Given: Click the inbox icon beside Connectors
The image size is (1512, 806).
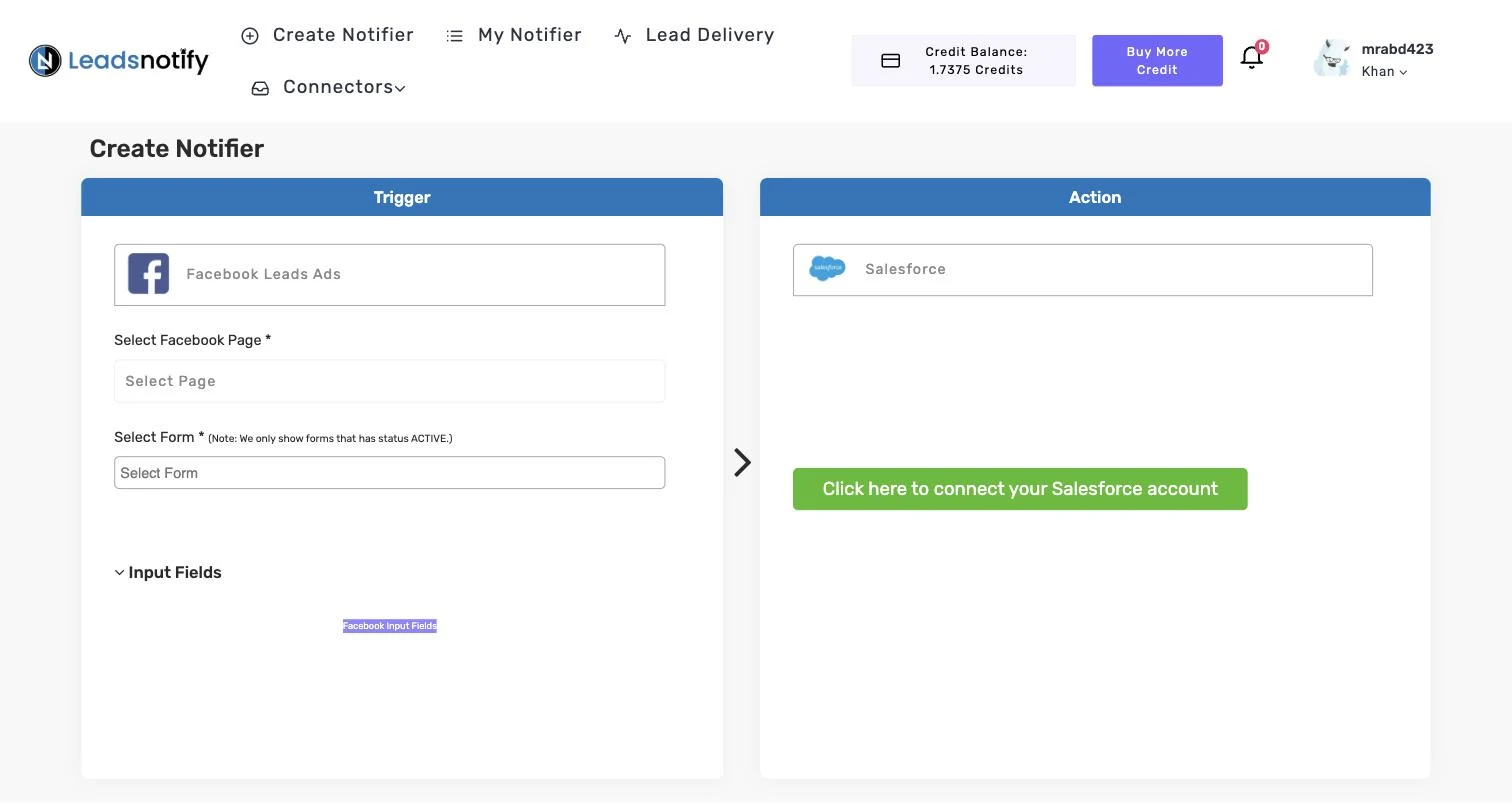Looking at the screenshot, I should click(260, 88).
